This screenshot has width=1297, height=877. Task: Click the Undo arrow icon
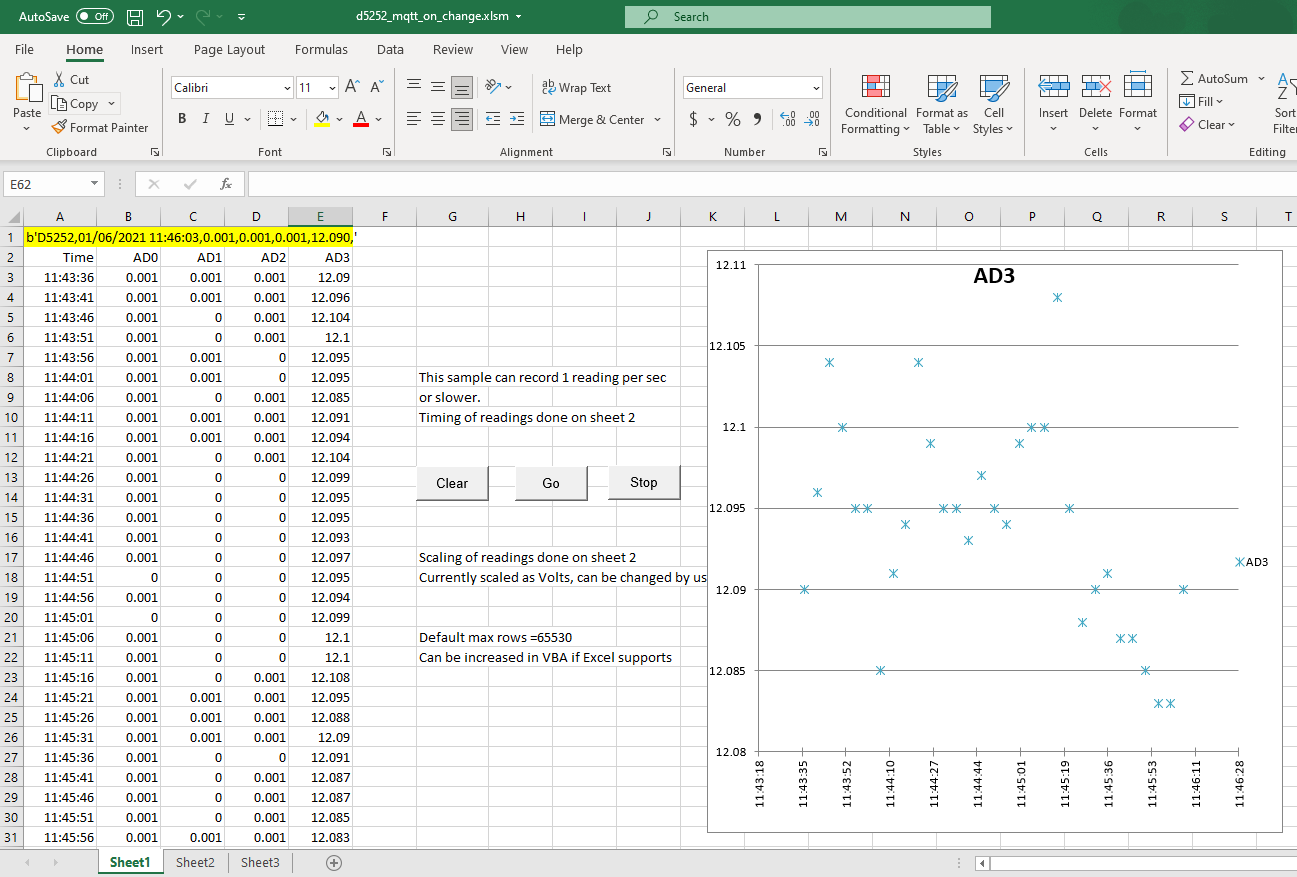pos(164,17)
